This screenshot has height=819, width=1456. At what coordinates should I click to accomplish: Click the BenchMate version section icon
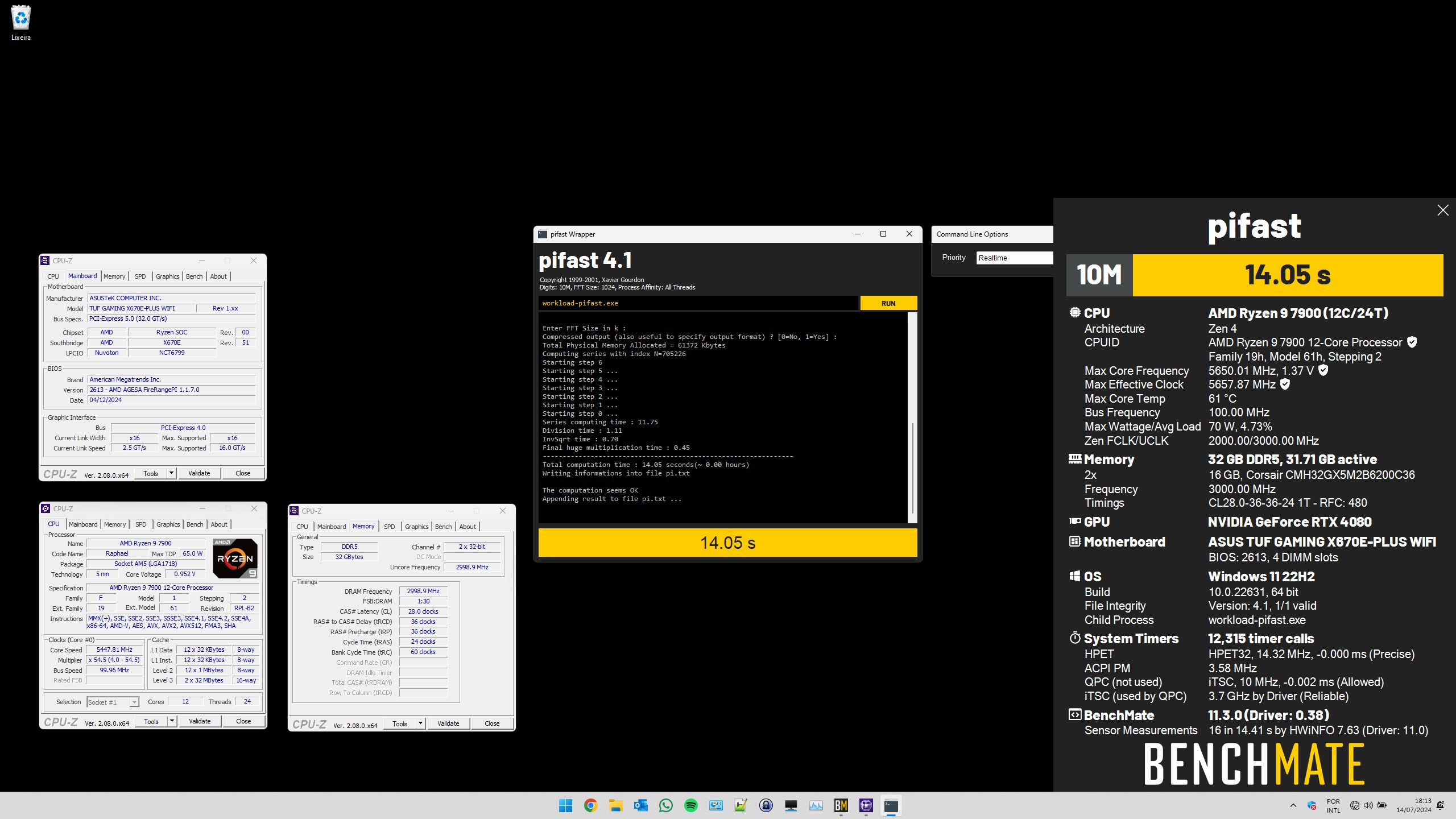pyautogui.click(x=1075, y=714)
